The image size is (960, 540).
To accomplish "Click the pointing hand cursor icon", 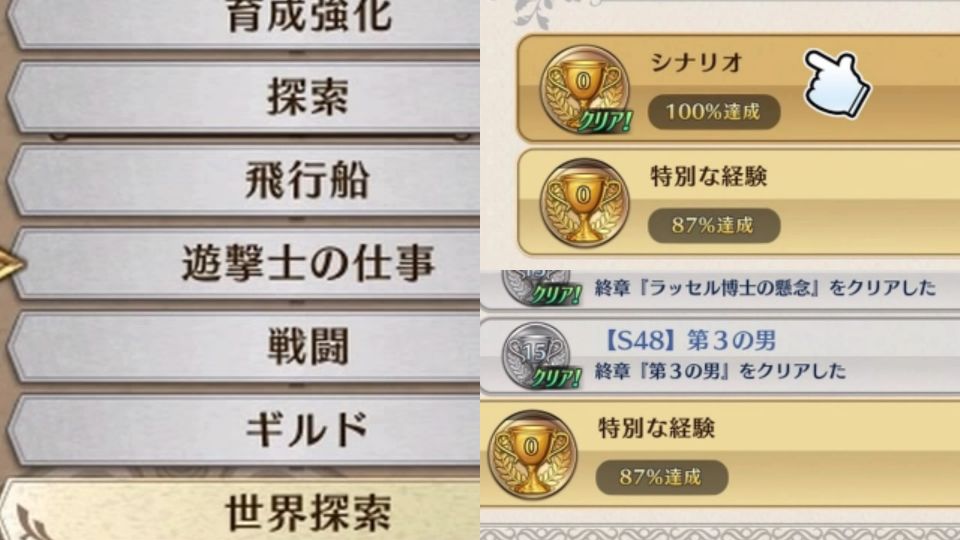I will point(837,84).
